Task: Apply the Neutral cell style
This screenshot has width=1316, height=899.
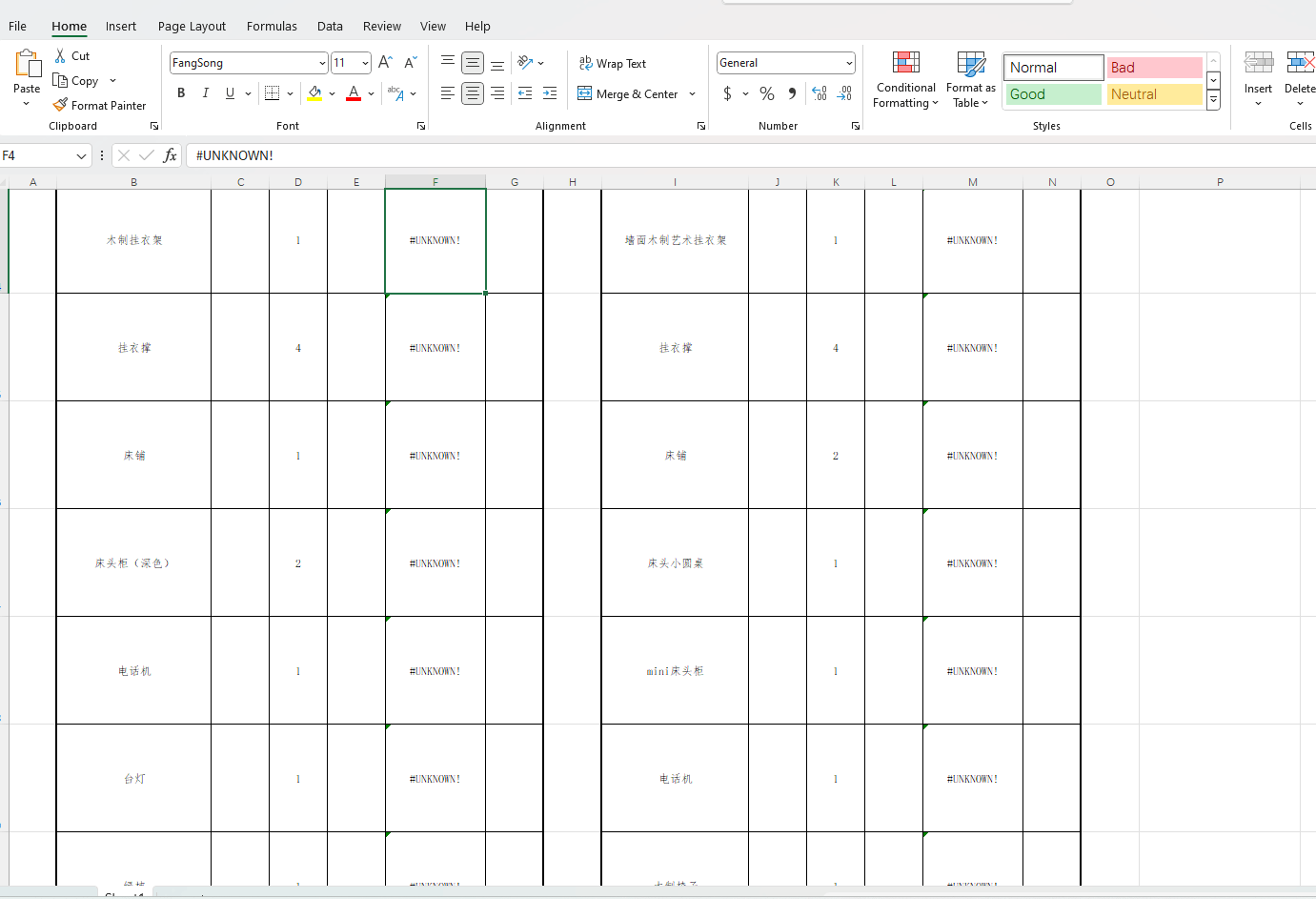Action: coord(1154,94)
